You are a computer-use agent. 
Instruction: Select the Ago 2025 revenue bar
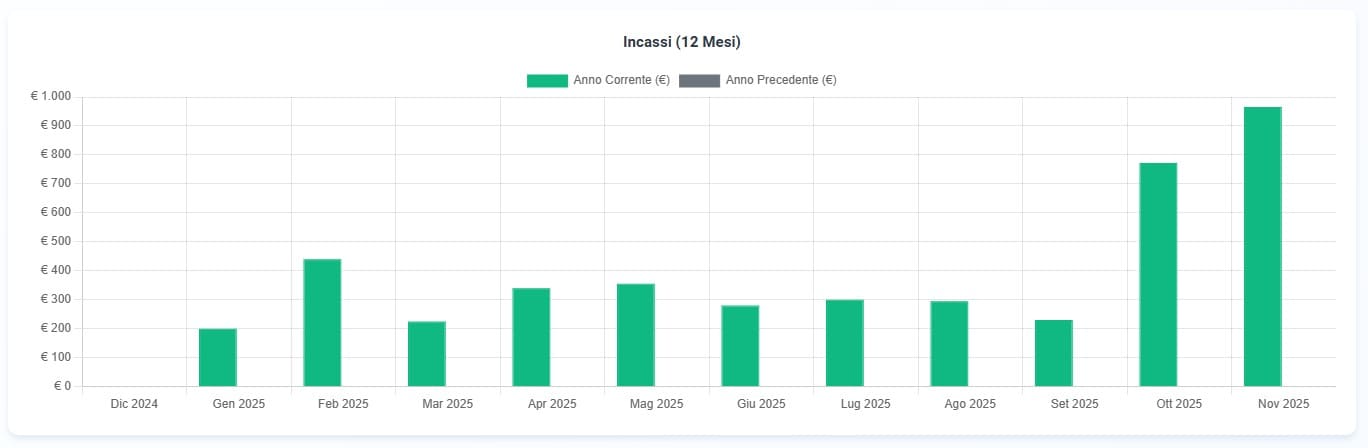click(x=949, y=343)
